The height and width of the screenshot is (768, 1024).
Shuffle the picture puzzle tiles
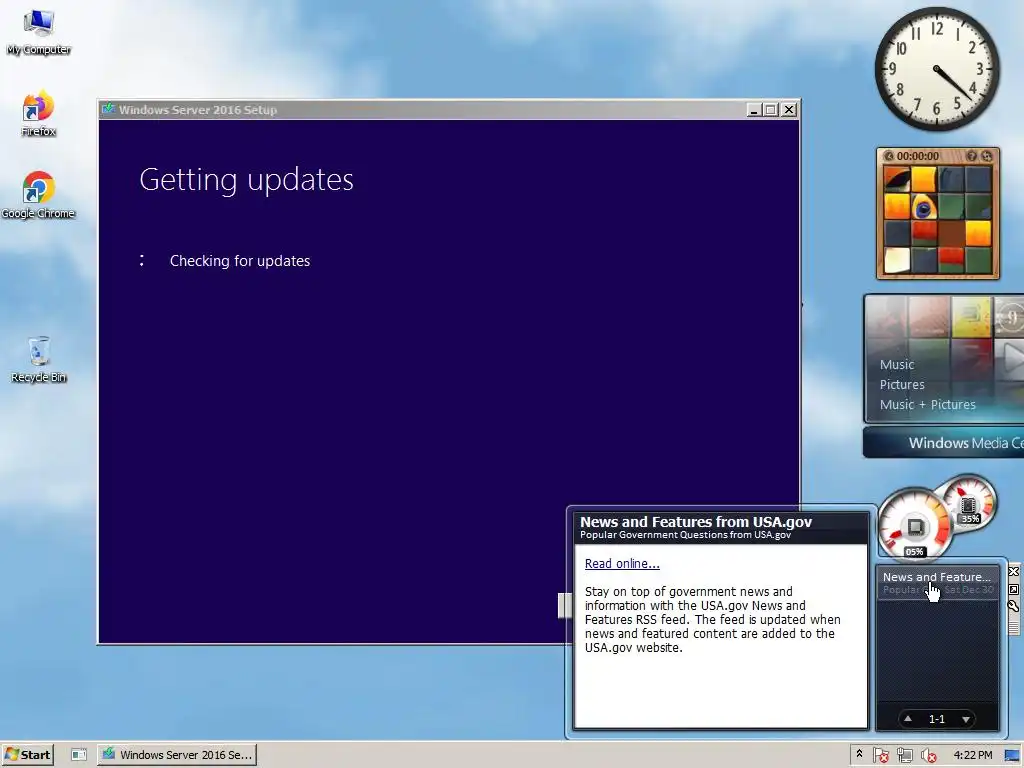tap(987, 156)
